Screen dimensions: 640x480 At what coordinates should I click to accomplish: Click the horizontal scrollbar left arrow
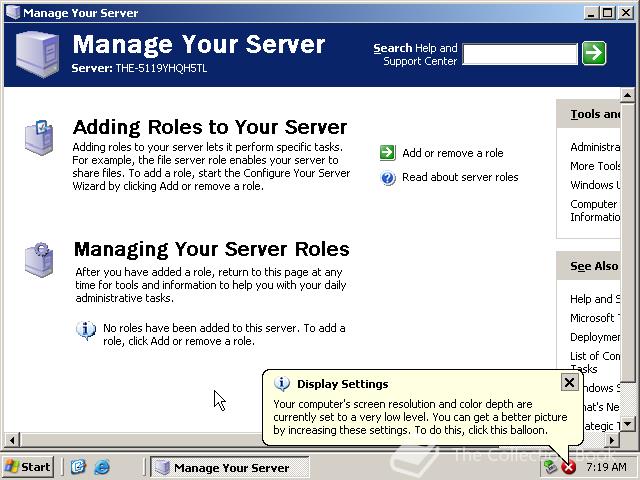tap(12, 440)
